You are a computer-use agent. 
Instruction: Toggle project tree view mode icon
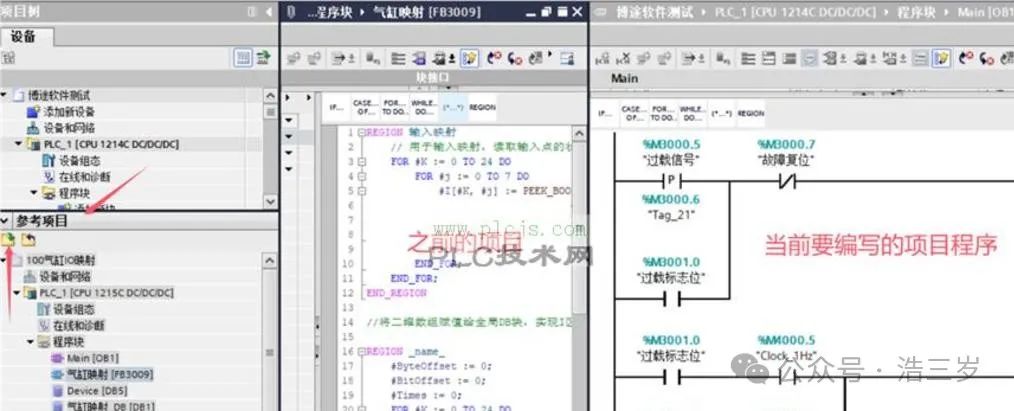point(243,58)
